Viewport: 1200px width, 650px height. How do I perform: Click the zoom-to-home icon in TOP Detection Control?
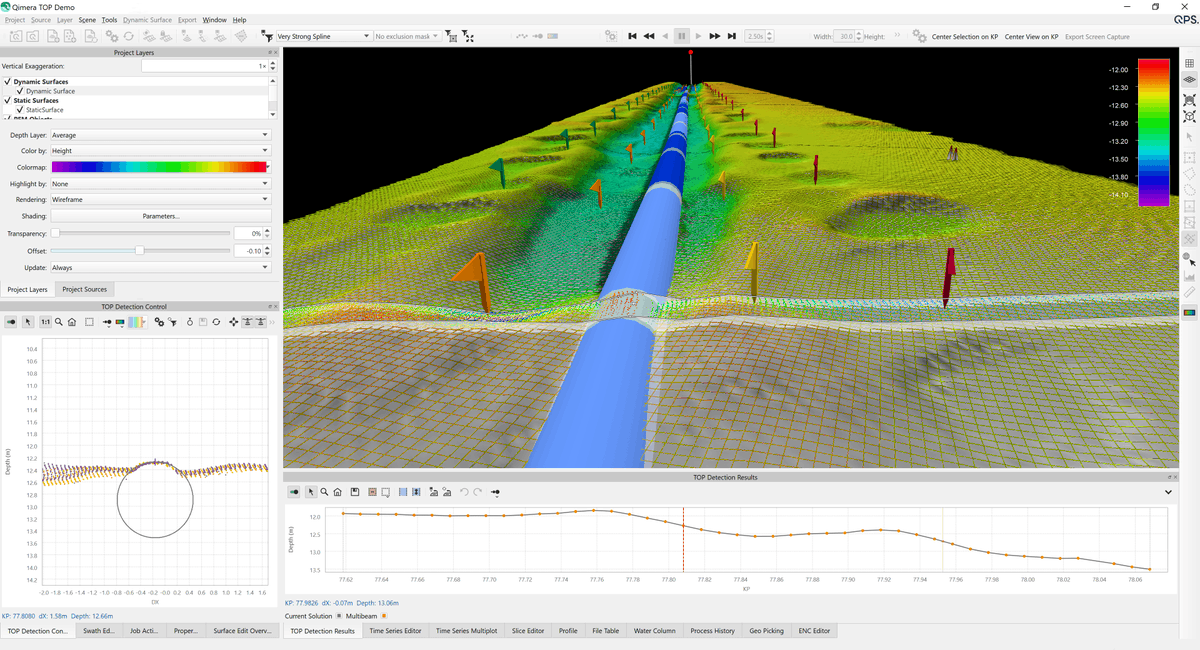(x=73, y=322)
